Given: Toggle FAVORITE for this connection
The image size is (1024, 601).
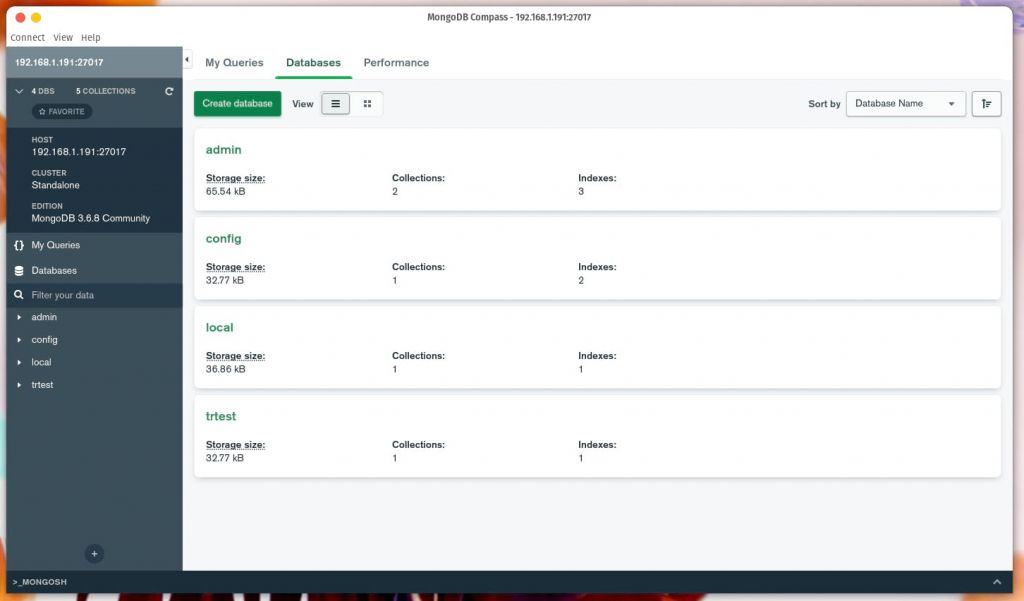Looking at the screenshot, I should click(61, 111).
